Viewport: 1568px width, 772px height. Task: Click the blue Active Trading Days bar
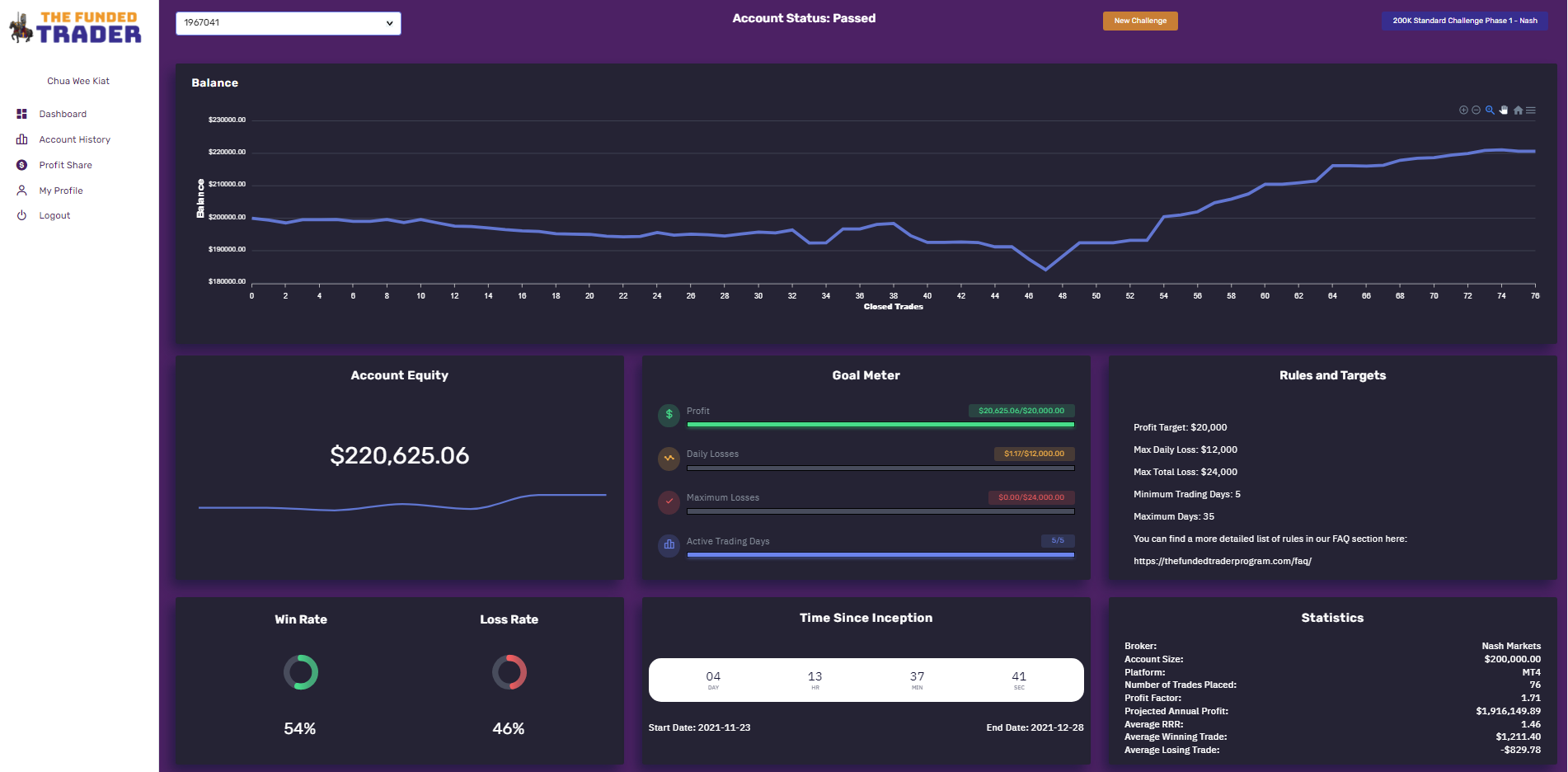point(880,555)
